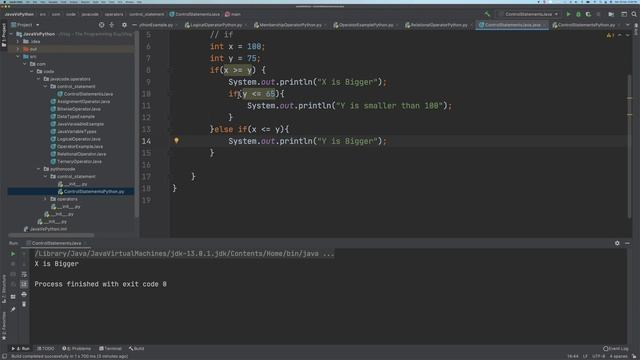Click soft-wrap icon in Run console toolbar
Viewport: 640px width, 360px height.
click(x=24, y=274)
